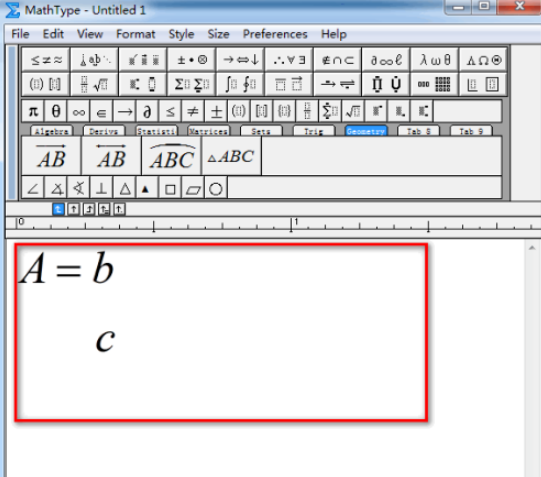Image resolution: width=541 pixels, height=477 pixels.
Task: Insert the partial derivative symbol
Action: 147,111
